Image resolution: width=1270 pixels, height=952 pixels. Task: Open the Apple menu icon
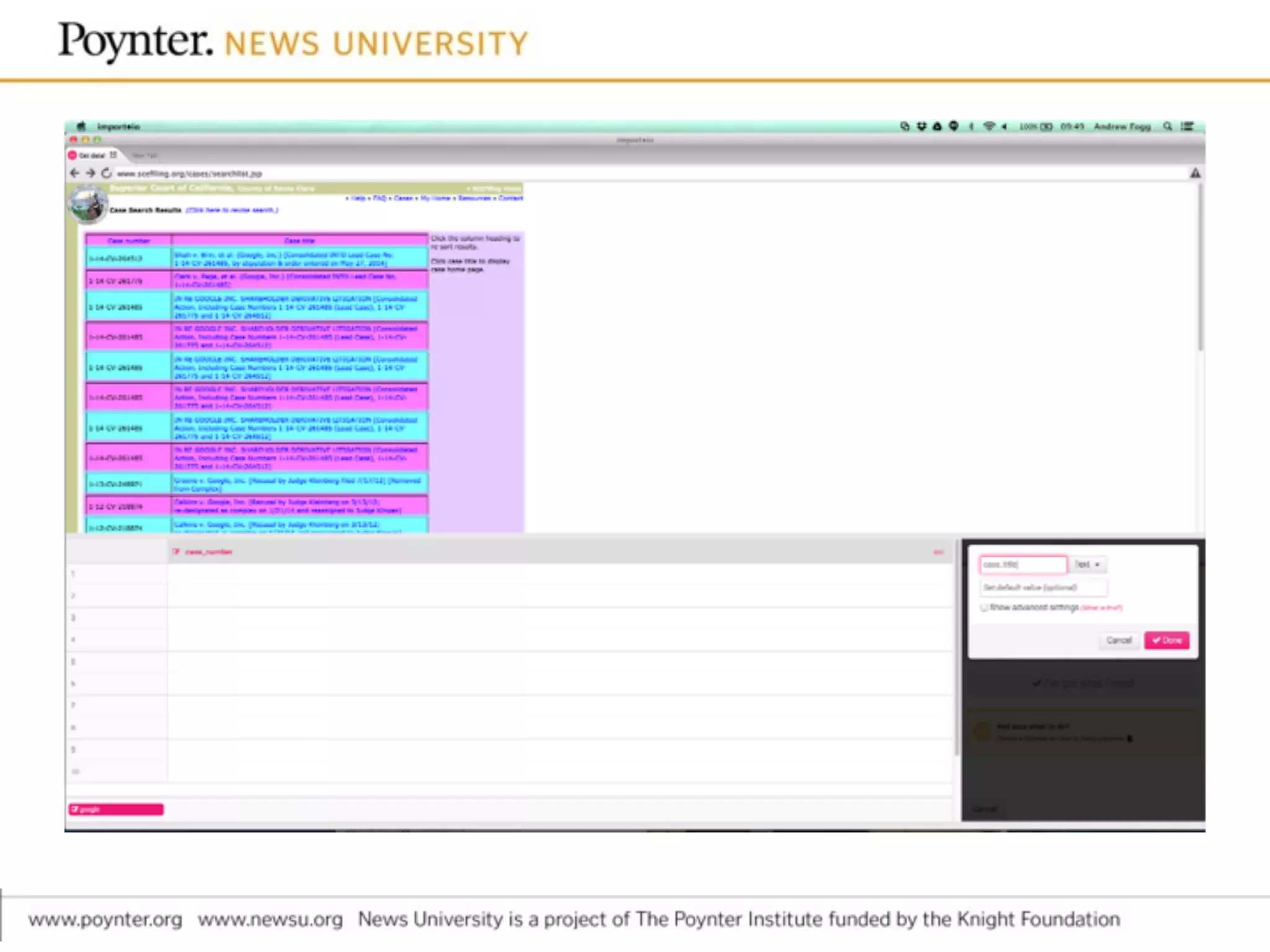pos(81,126)
